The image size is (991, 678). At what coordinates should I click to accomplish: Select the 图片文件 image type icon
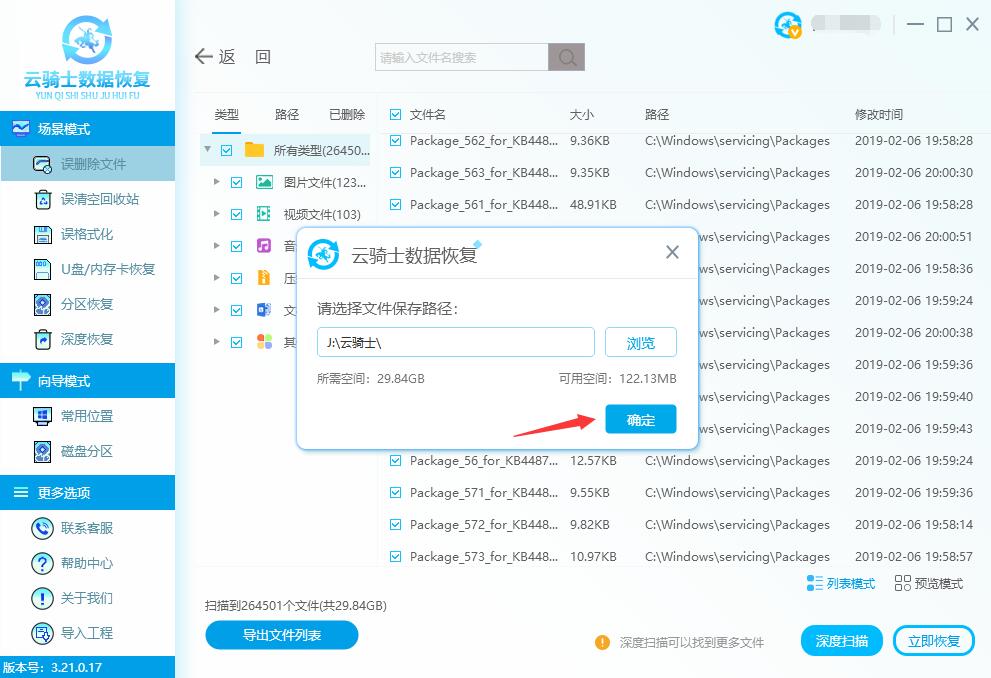(264, 182)
